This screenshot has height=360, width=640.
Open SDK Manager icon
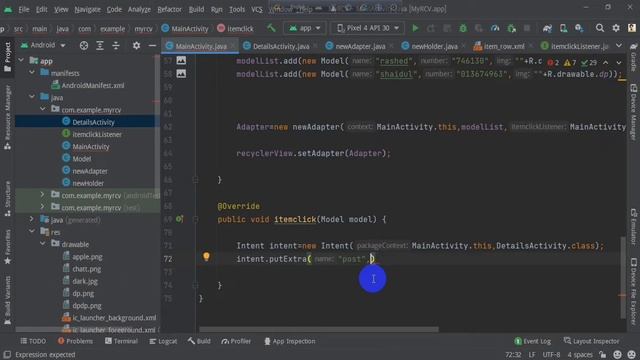(579, 28)
